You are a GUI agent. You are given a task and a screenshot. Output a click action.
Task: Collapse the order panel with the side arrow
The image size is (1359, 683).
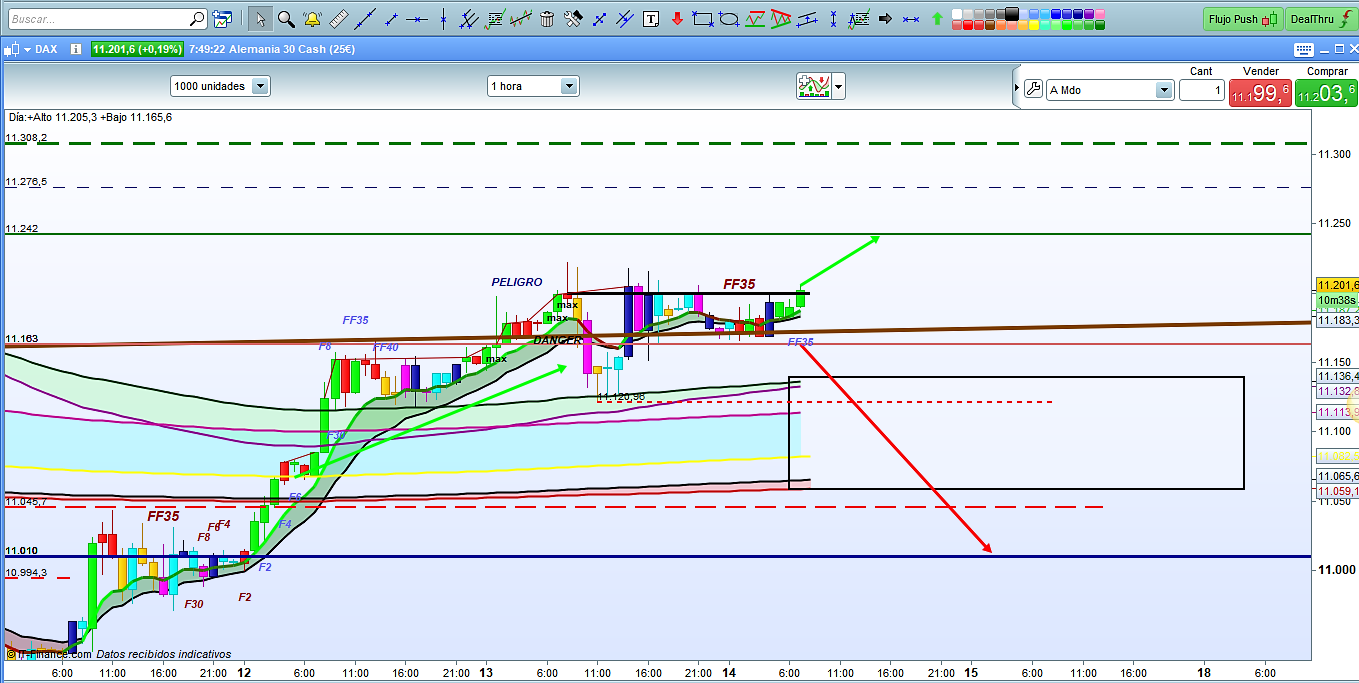1017,88
